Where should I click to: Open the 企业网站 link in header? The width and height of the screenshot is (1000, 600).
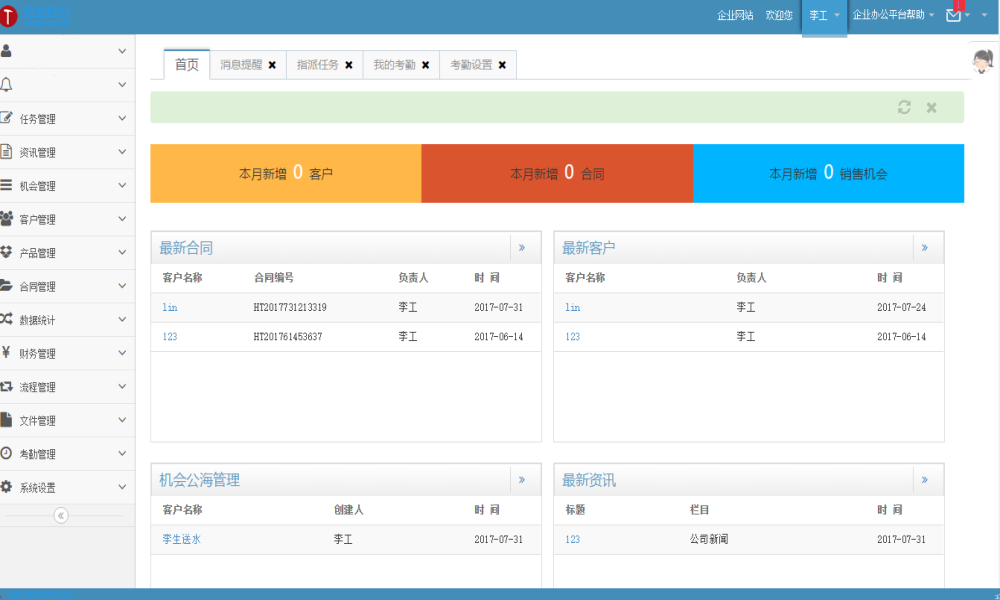[x=735, y=15]
